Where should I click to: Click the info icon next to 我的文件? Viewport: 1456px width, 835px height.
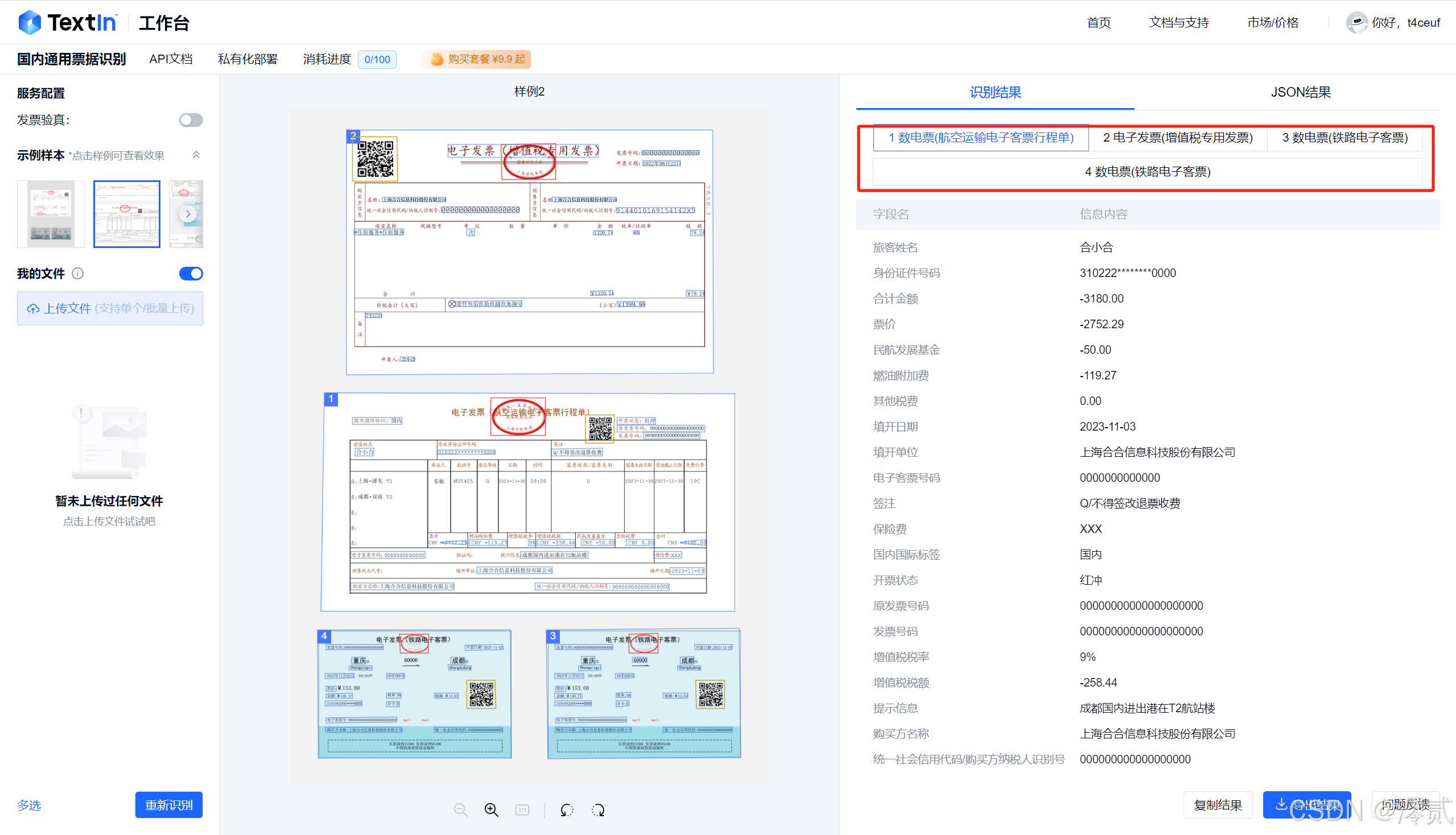[x=77, y=274]
